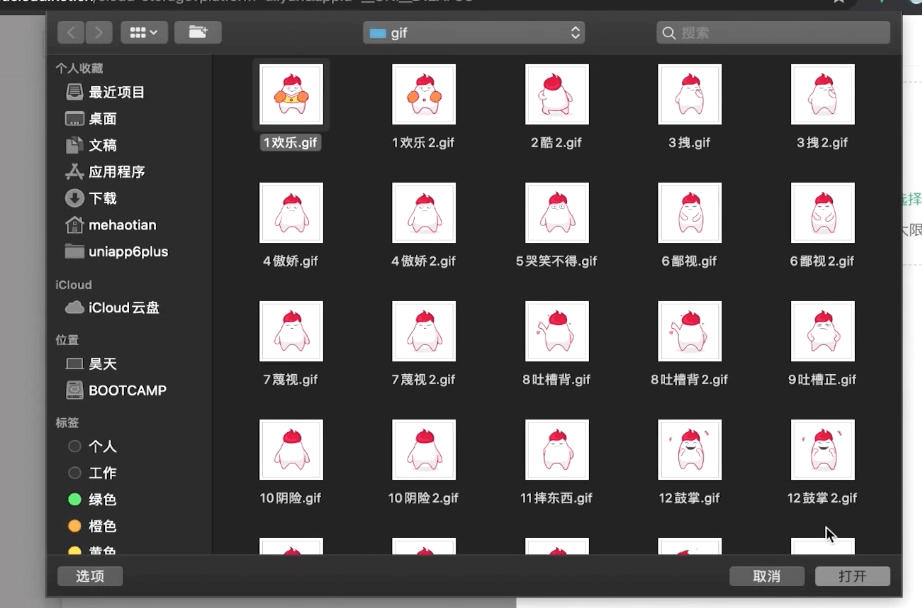Viewport: 922px width, 608px height.
Task: Select the 10阴险.gif thumbnail
Action: [x=291, y=450]
